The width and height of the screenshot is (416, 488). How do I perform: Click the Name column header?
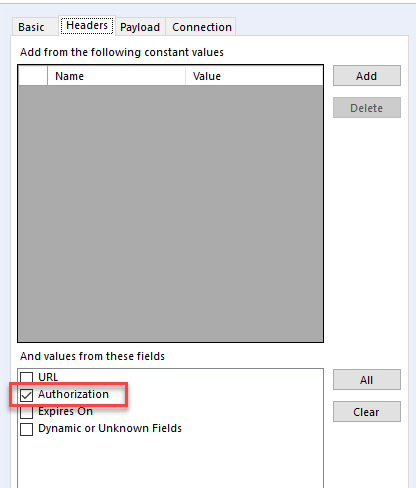coord(116,76)
